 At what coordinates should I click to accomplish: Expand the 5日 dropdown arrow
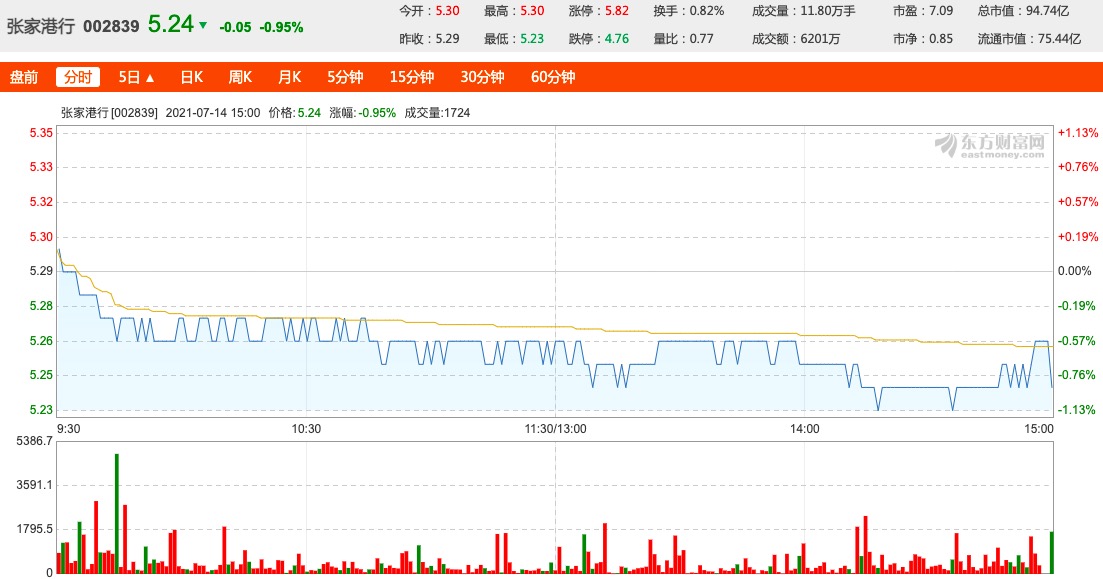point(149,78)
